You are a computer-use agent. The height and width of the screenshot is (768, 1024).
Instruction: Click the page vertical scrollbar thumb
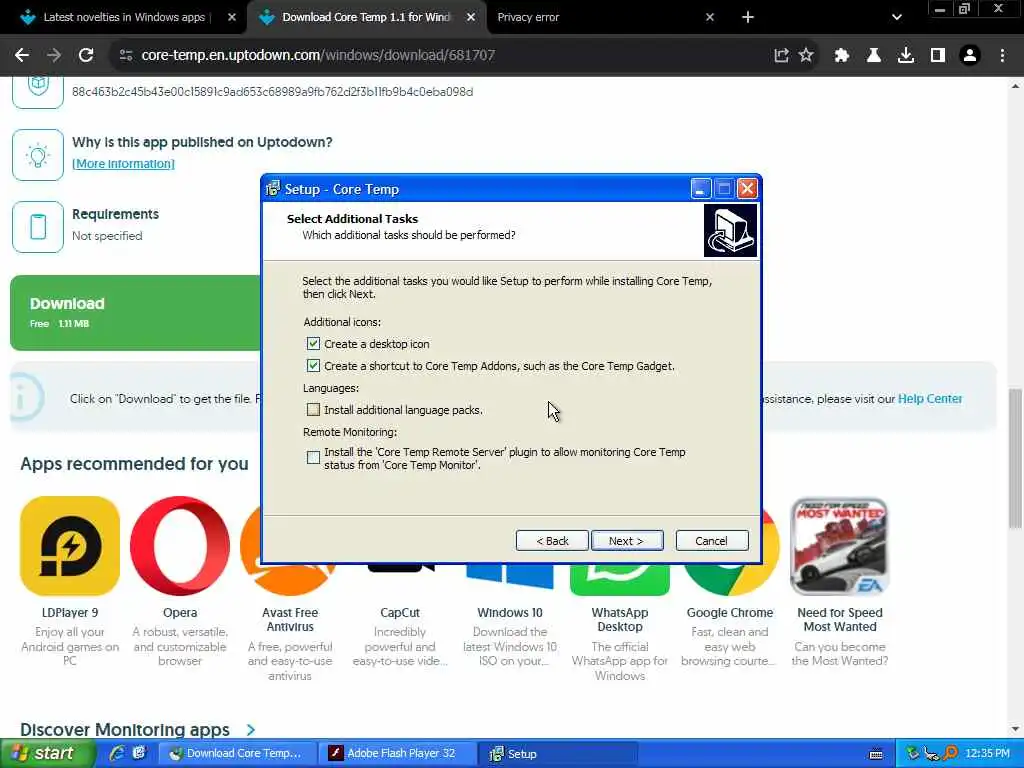1015,457
